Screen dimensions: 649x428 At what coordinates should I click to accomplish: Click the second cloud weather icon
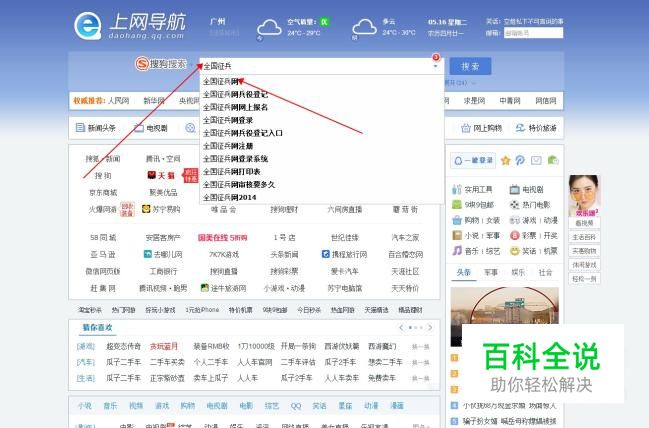tap(364, 28)
